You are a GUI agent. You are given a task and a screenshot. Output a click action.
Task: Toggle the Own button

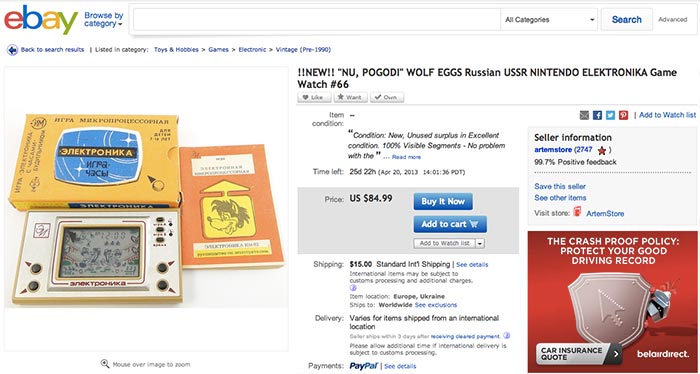tap(387, 97)
